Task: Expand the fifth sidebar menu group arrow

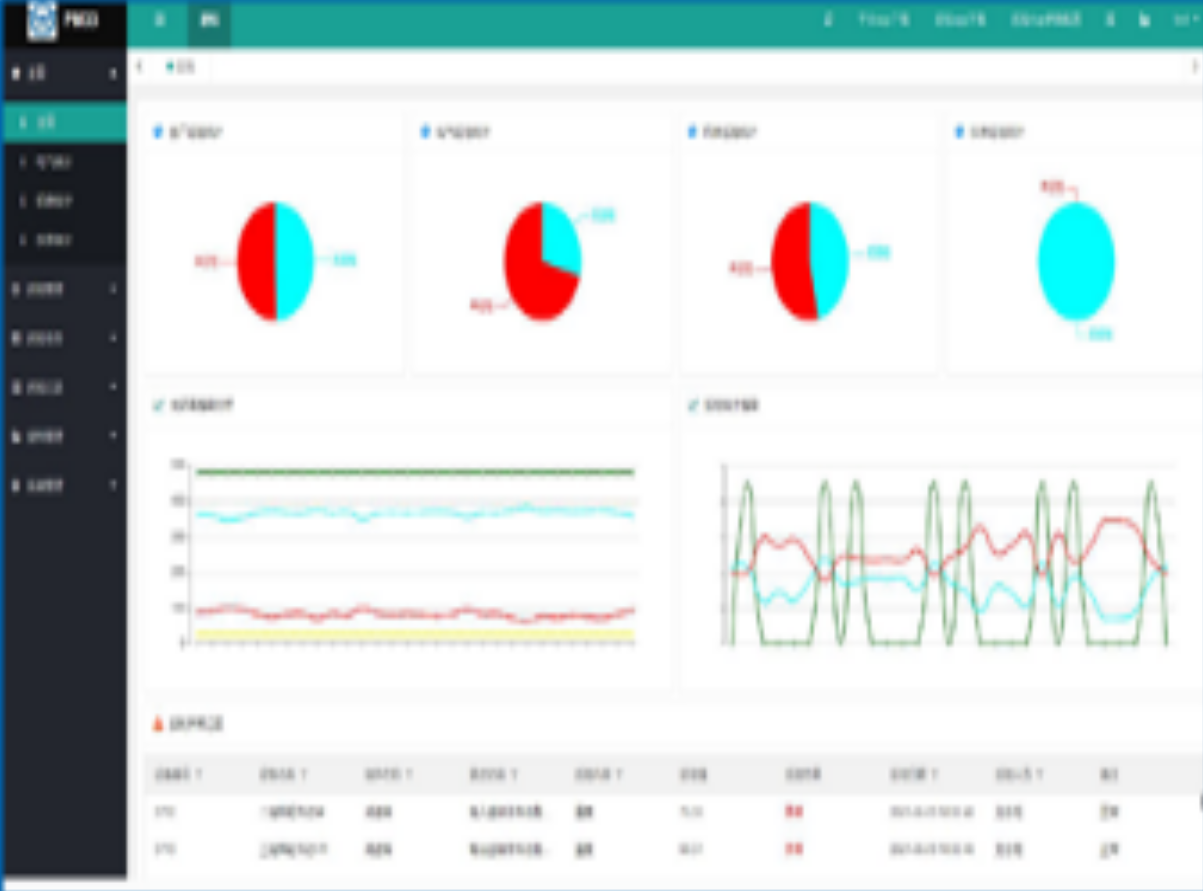Action: (x=113, y=436)
